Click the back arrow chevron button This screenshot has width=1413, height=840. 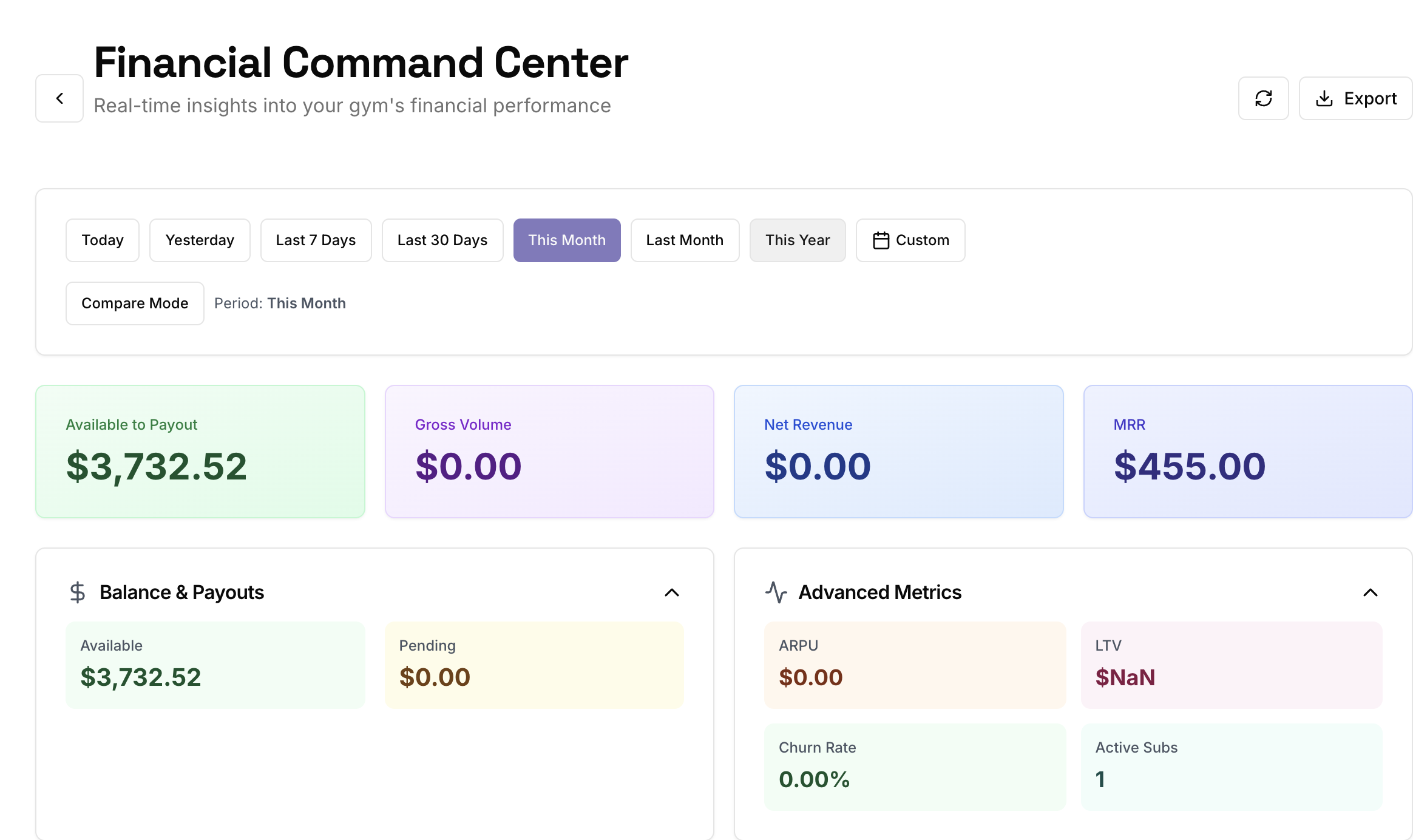pos(59,98)
